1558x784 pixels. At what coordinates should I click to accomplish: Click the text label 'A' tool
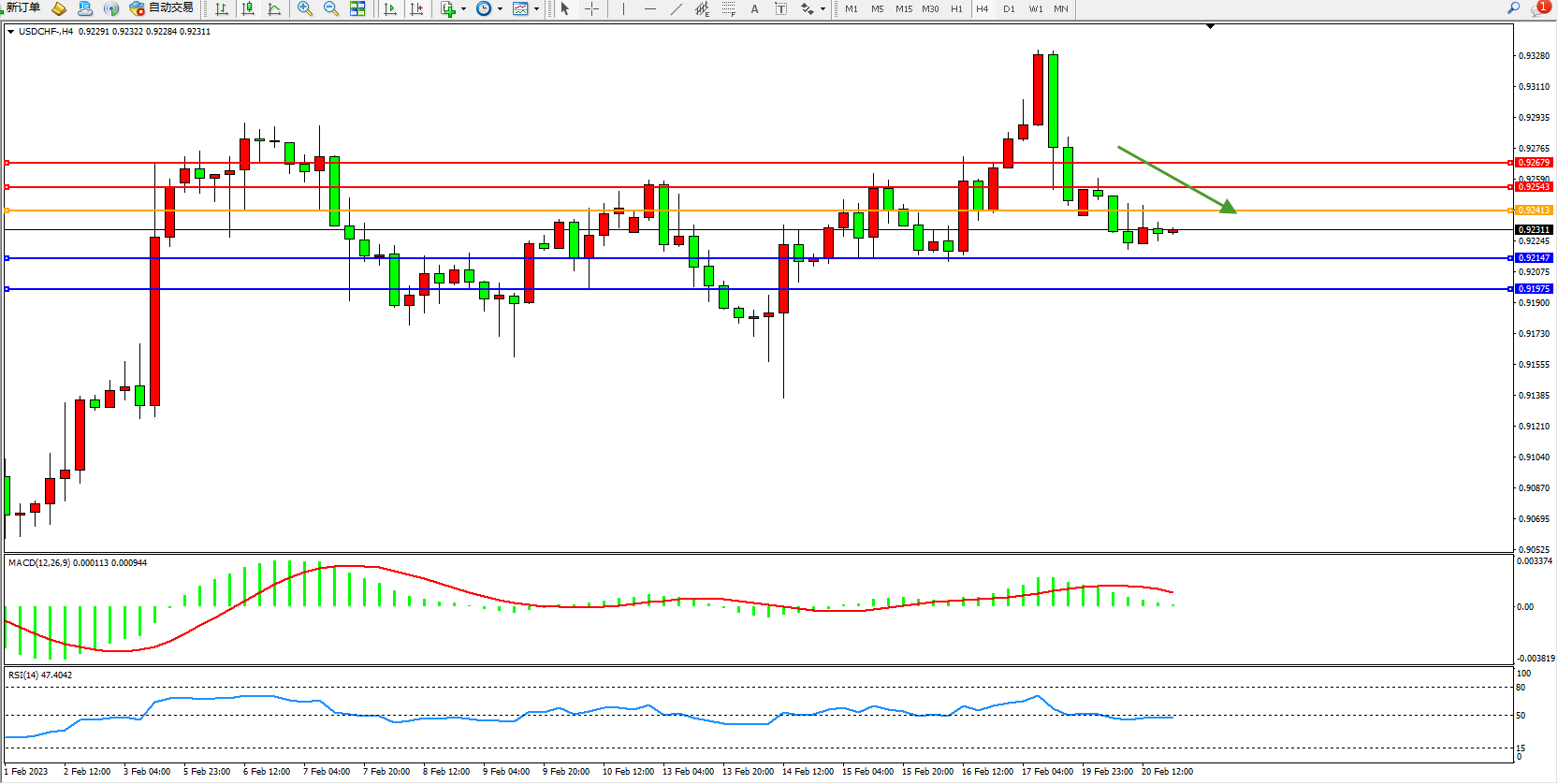[755, 8]
